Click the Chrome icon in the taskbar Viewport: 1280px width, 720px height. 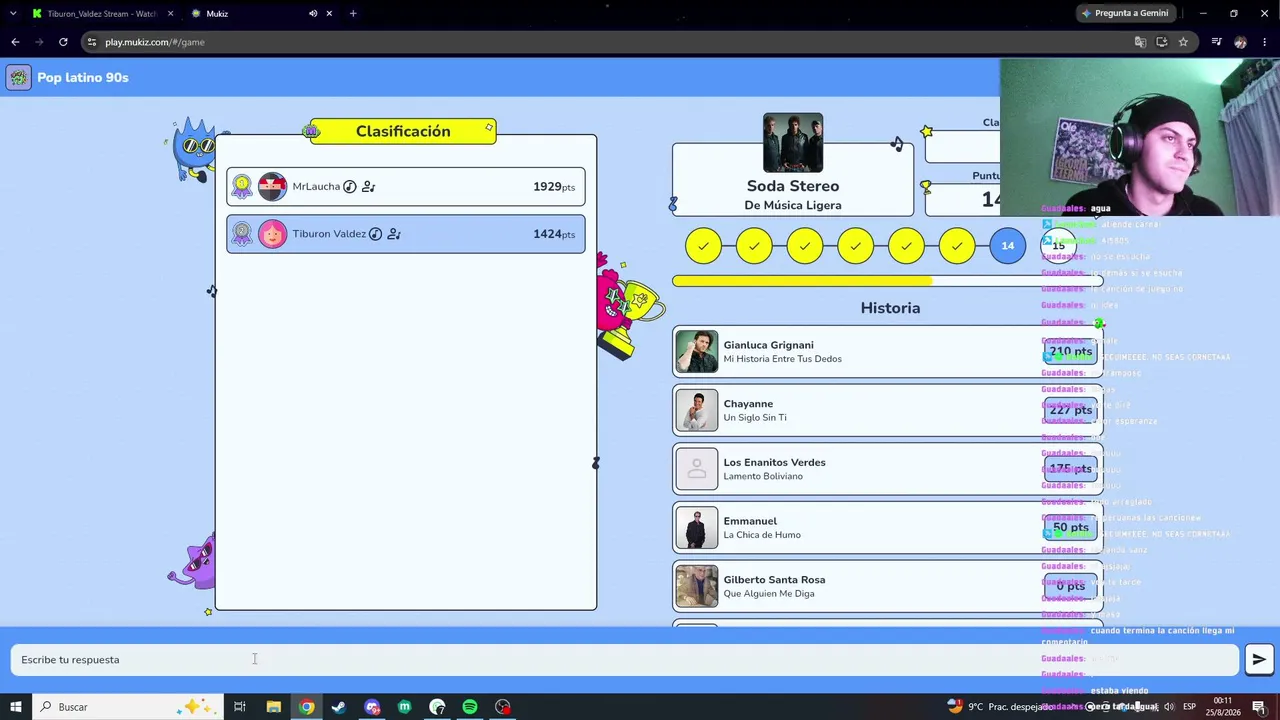tap(306, 707)
